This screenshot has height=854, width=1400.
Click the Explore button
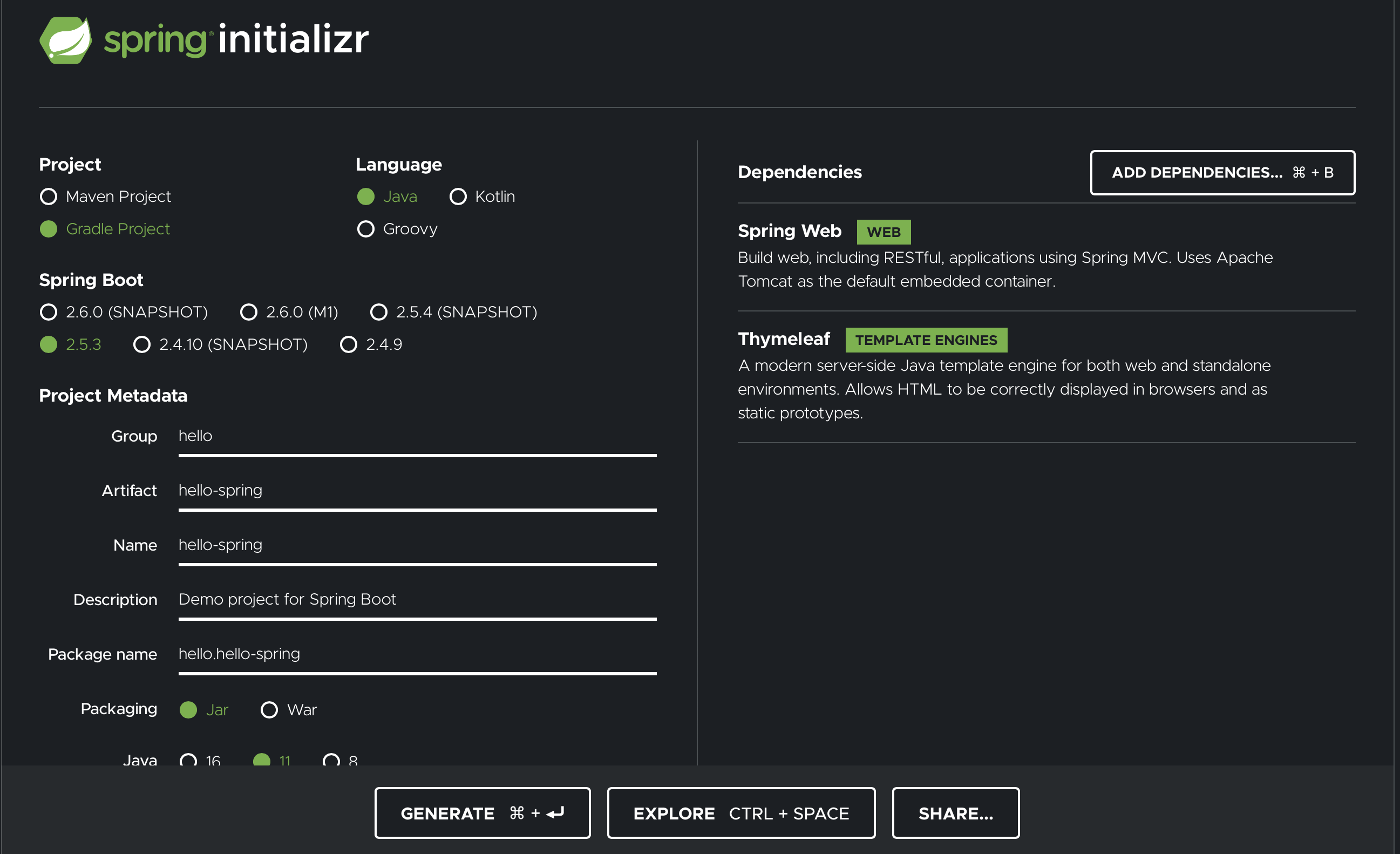741,813
